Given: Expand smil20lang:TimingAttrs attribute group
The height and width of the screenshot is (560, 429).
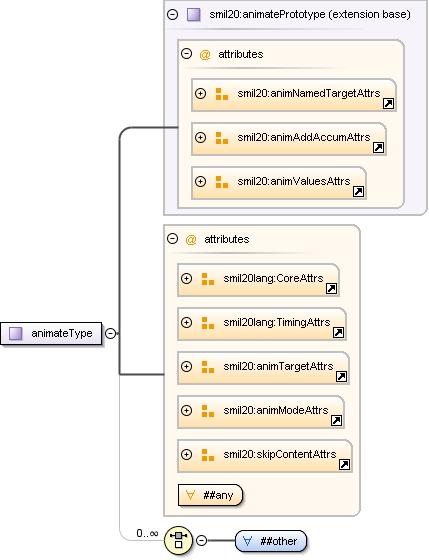Looking at the screenshot, I should 186,322.
